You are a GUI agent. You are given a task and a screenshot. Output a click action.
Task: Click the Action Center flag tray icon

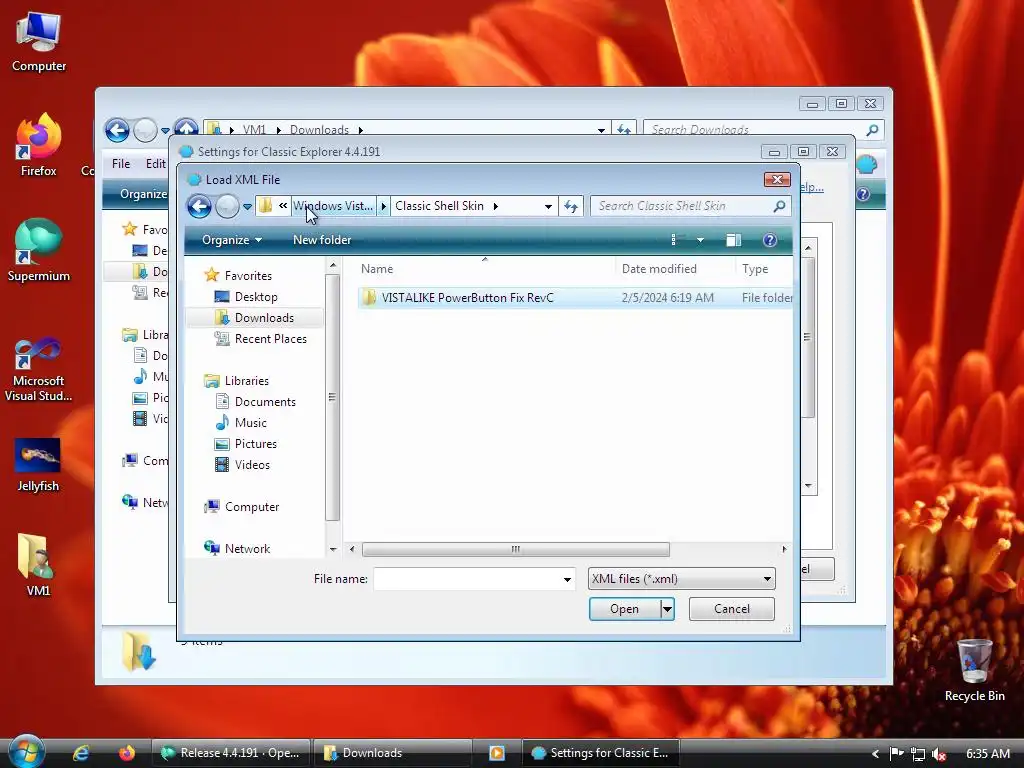[897, 753]
